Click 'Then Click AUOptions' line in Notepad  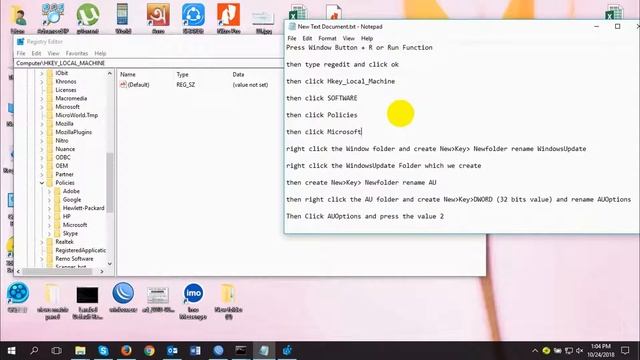365,216
